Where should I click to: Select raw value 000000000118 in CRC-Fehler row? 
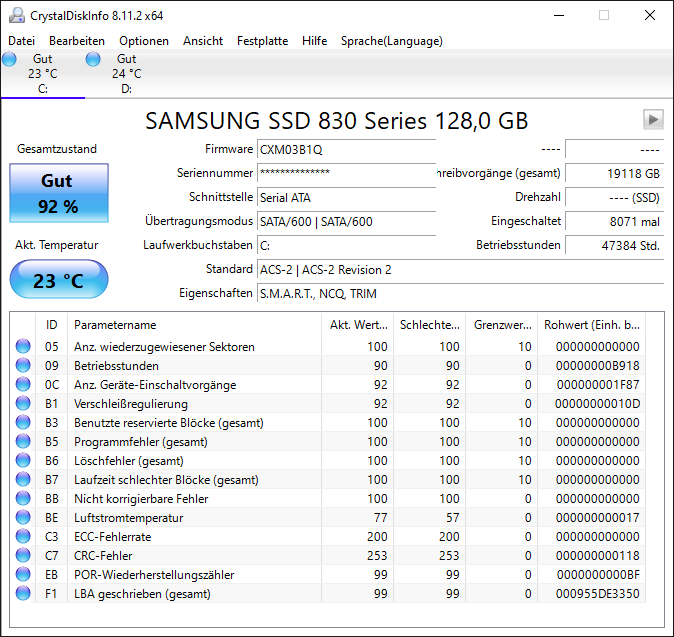(x=597, y=555)
